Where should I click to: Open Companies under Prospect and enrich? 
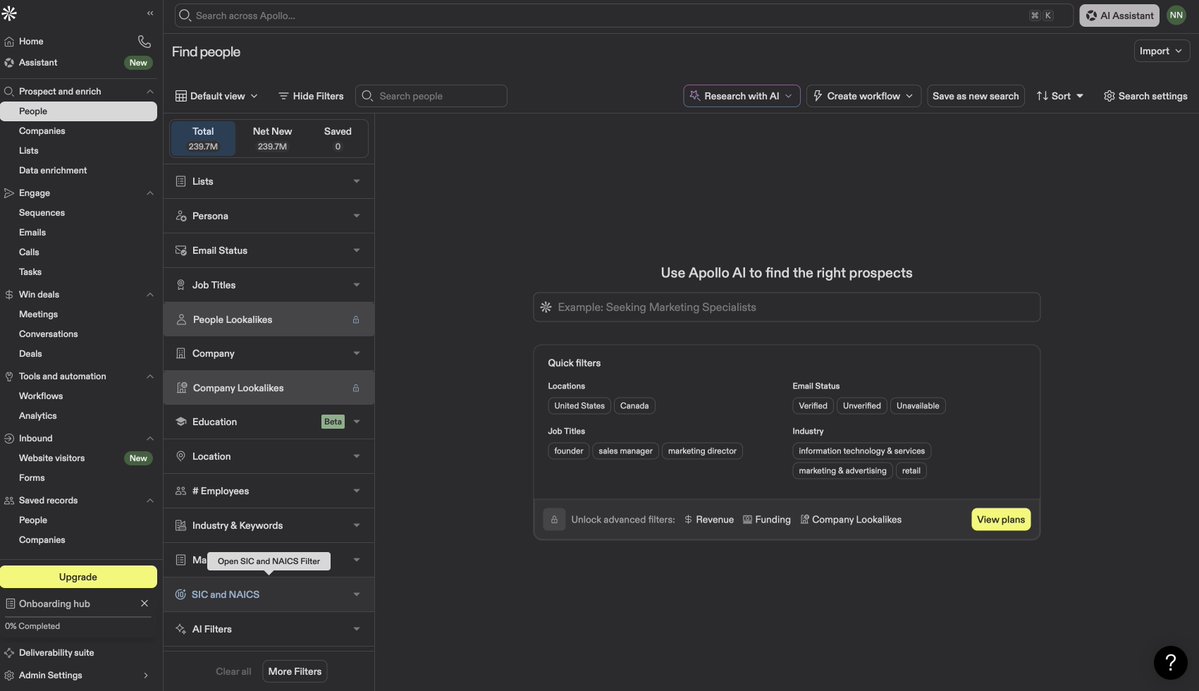click(x=42, y=131)
